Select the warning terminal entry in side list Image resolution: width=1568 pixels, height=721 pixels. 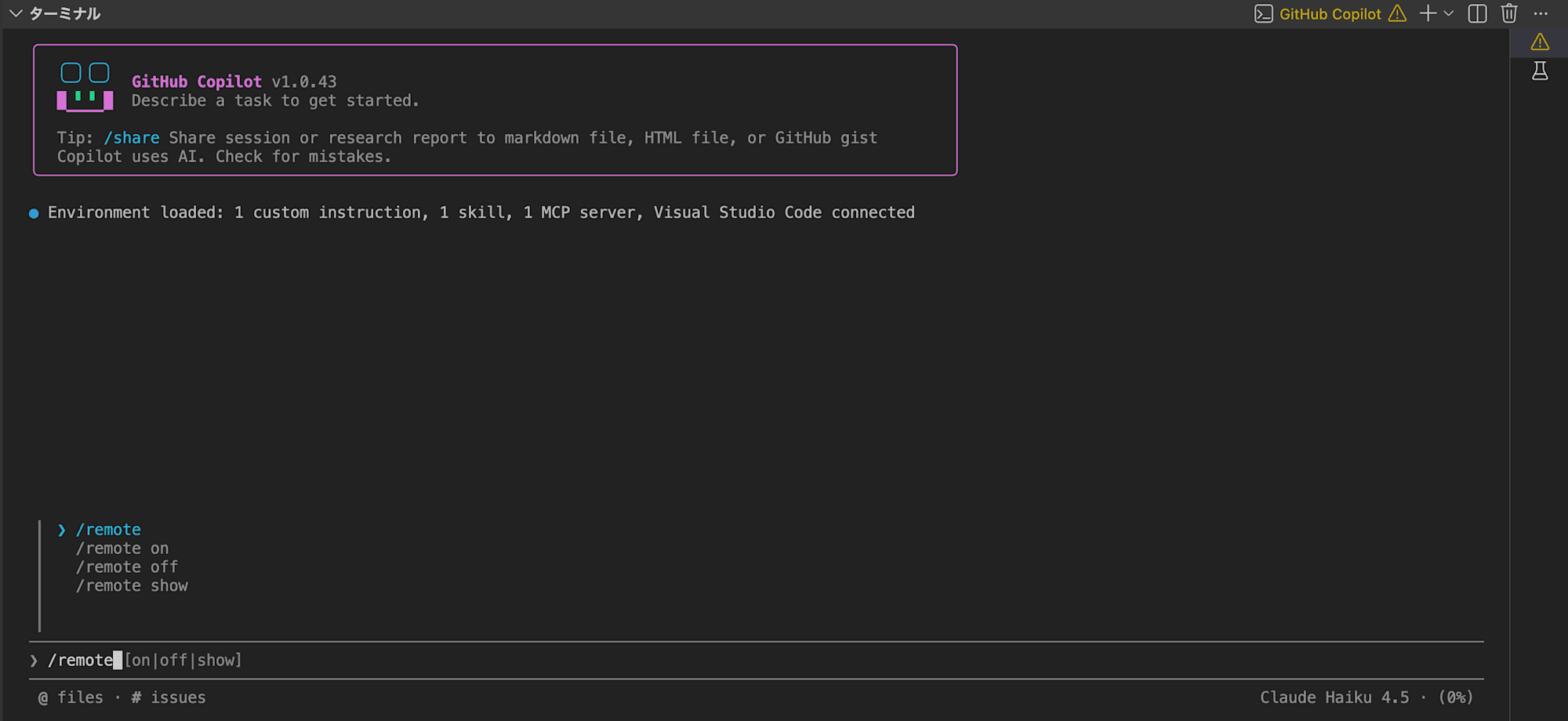[x=1540, y=42]
